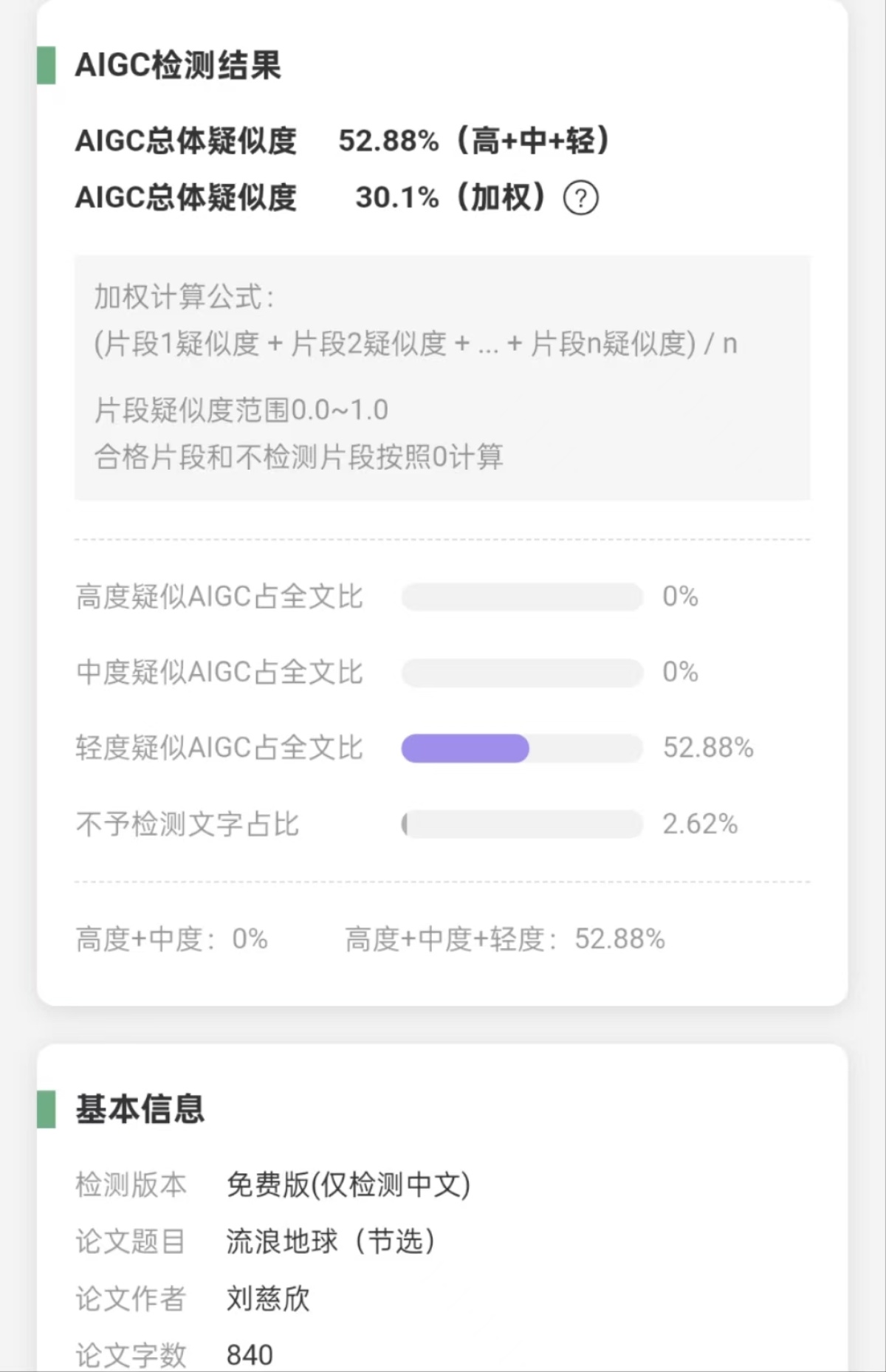Click the 52.88%（高+中+轻）overall value
The width and height of the screenshot is (886, 1372).
click(475, 140)
